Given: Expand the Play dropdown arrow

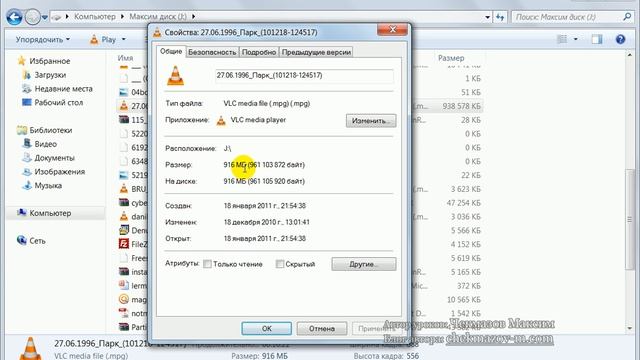Looking at the screenshot, I should (124, 40).
